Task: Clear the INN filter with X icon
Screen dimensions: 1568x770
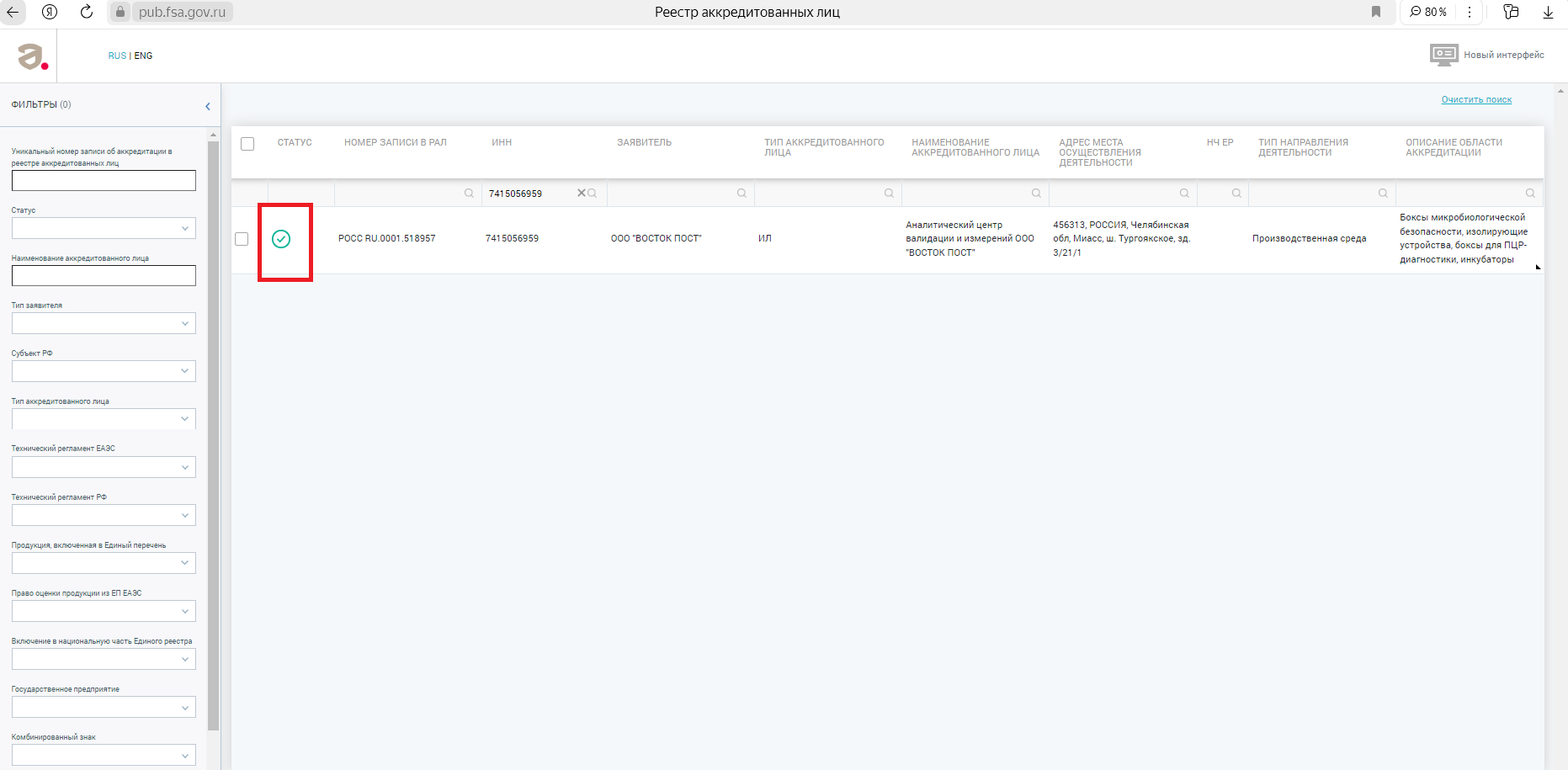Action: click(x=581, y=193)
